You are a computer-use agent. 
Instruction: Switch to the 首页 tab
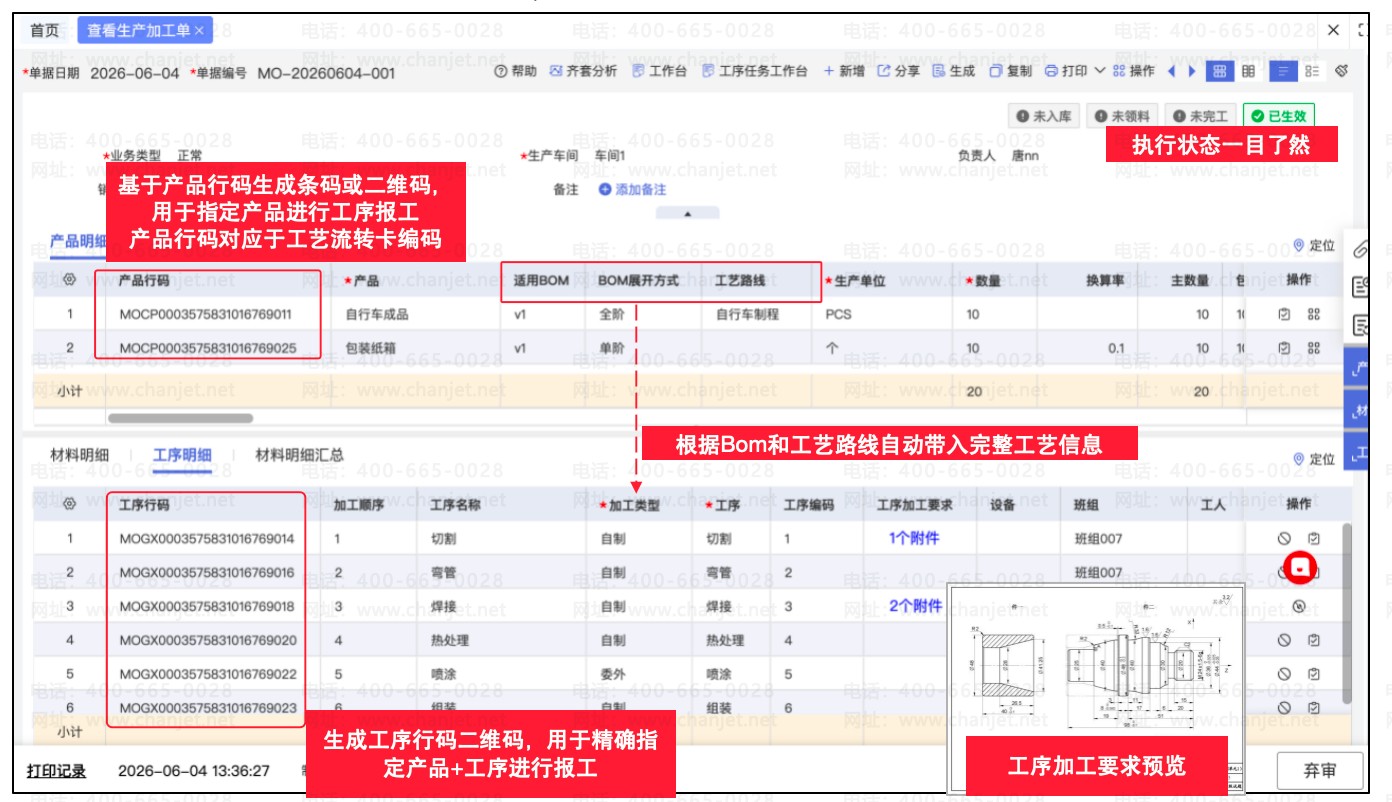click(x=44, y=31)
